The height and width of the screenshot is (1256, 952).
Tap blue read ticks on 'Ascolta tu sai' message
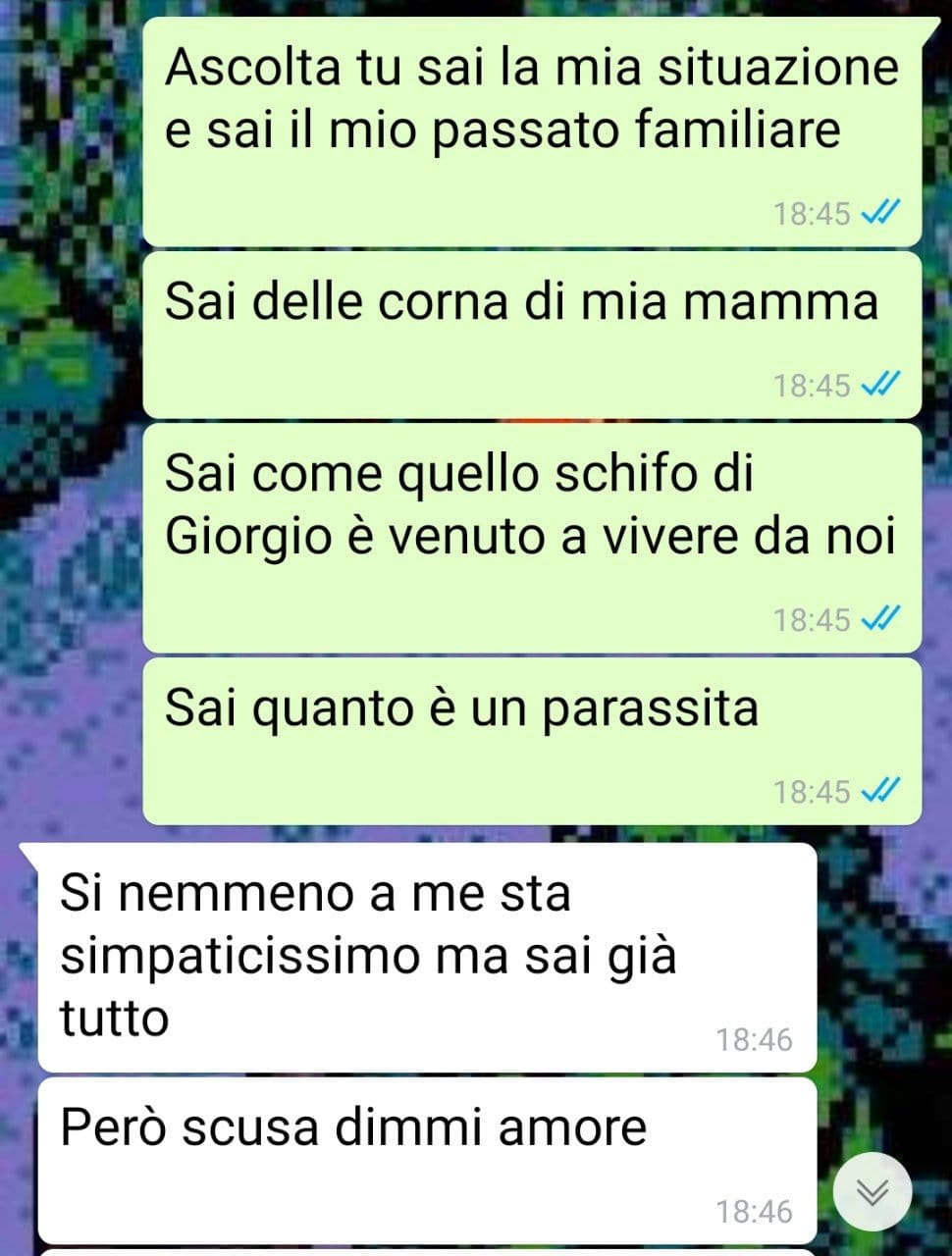[x=879, y=212]
